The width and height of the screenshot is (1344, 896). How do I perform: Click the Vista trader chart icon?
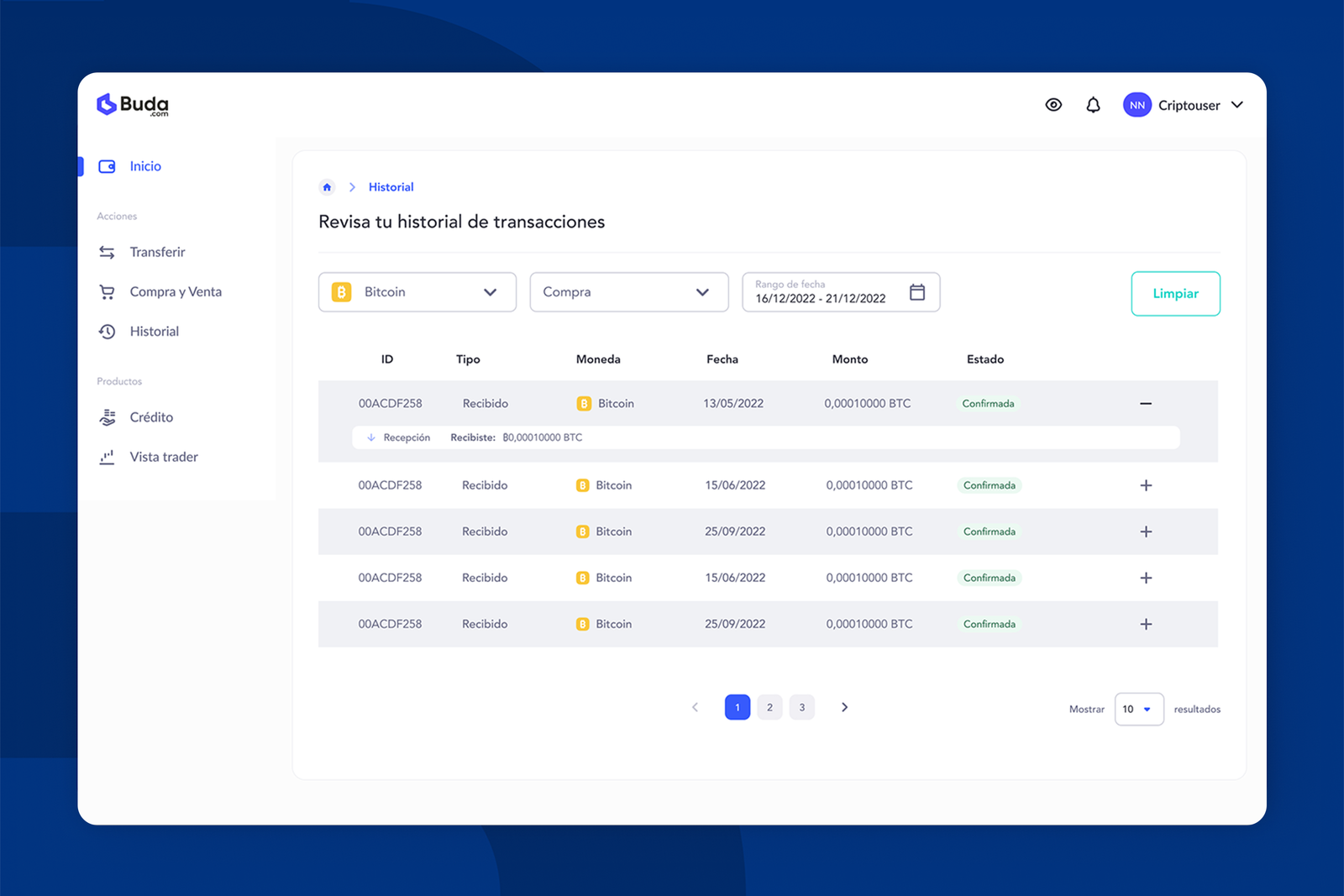coord(107,457)
